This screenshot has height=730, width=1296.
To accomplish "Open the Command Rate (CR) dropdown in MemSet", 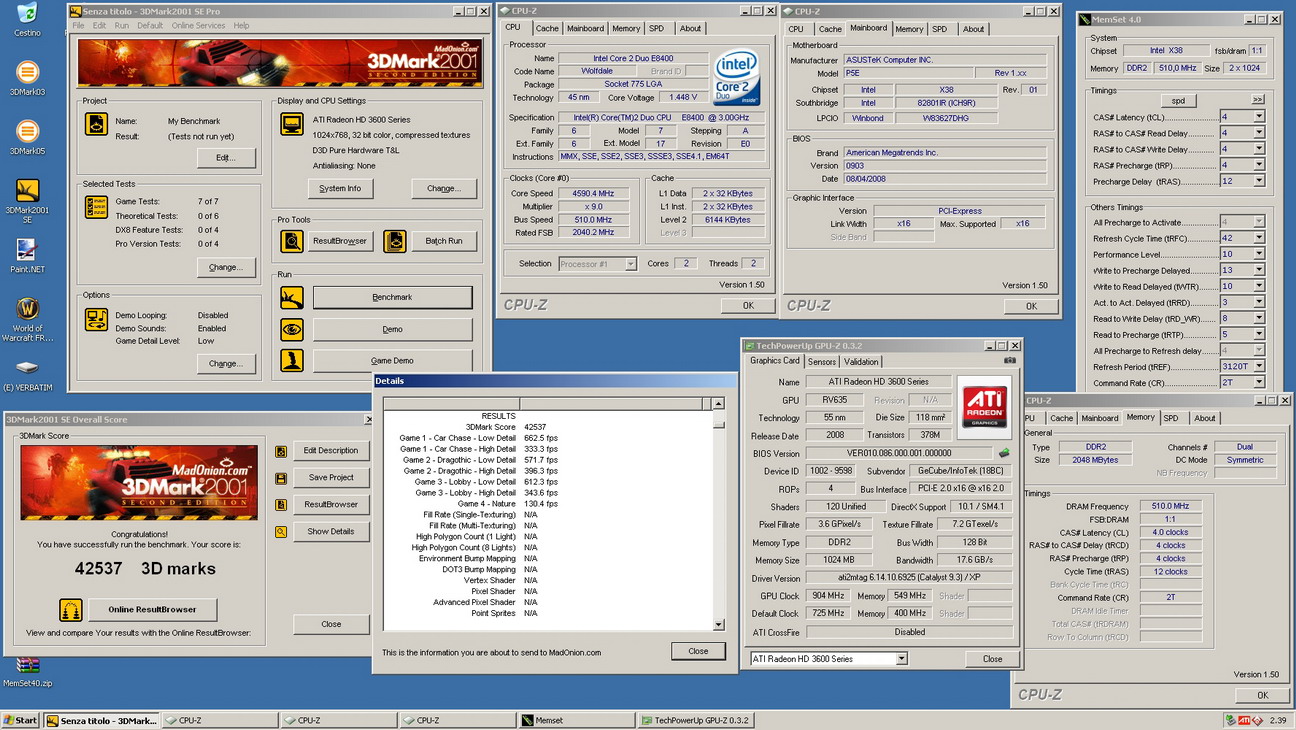I will (x=1258, y=382).
